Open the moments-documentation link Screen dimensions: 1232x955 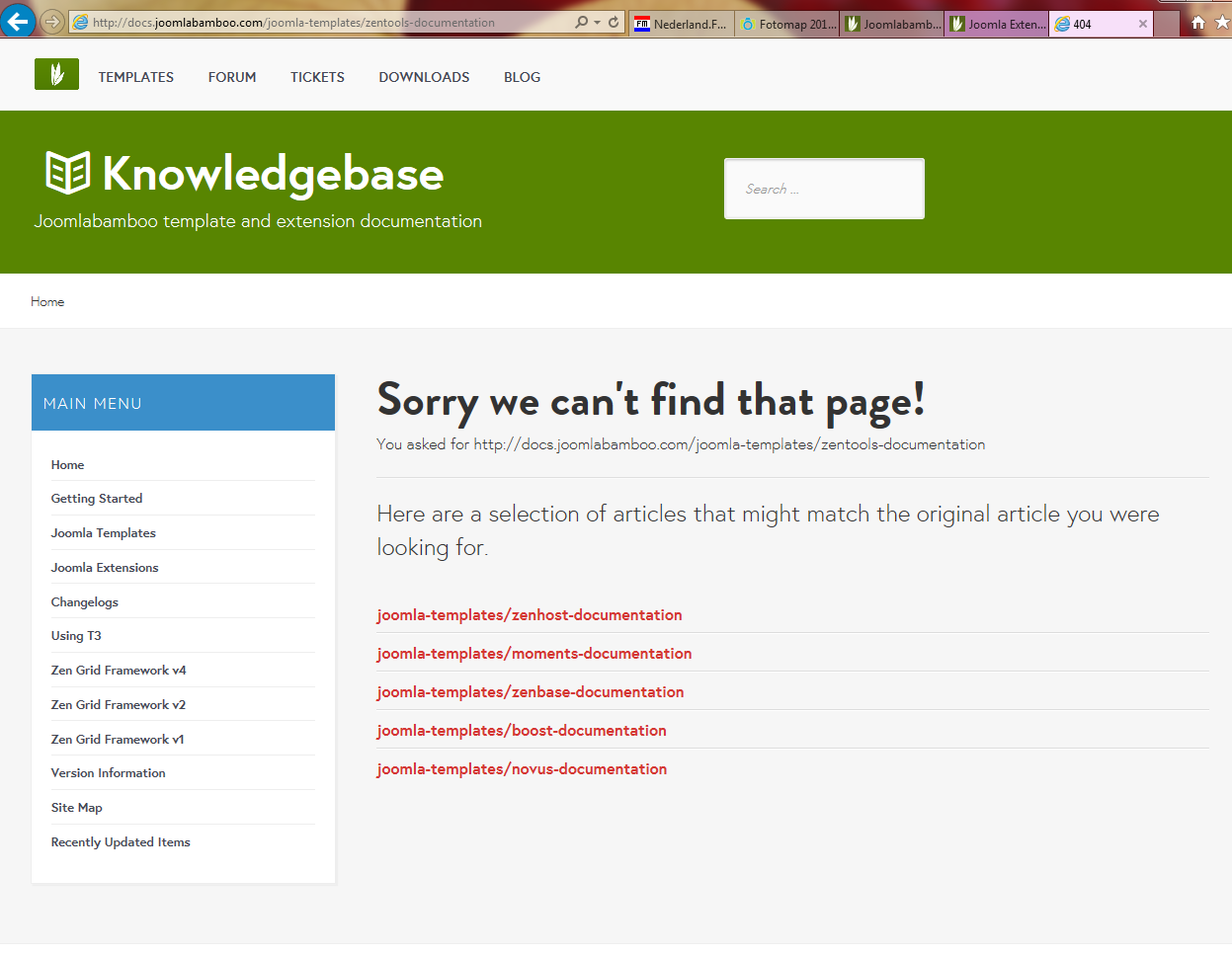[534, 654]
